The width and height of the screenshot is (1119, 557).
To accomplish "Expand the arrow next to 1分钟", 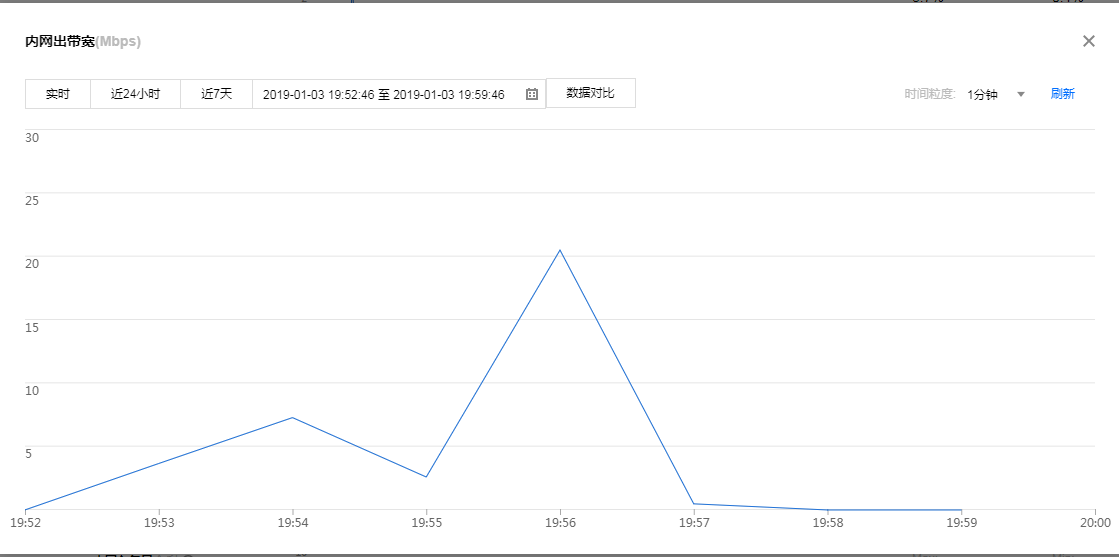I will pyautogui.click(x=1021, y=94).
